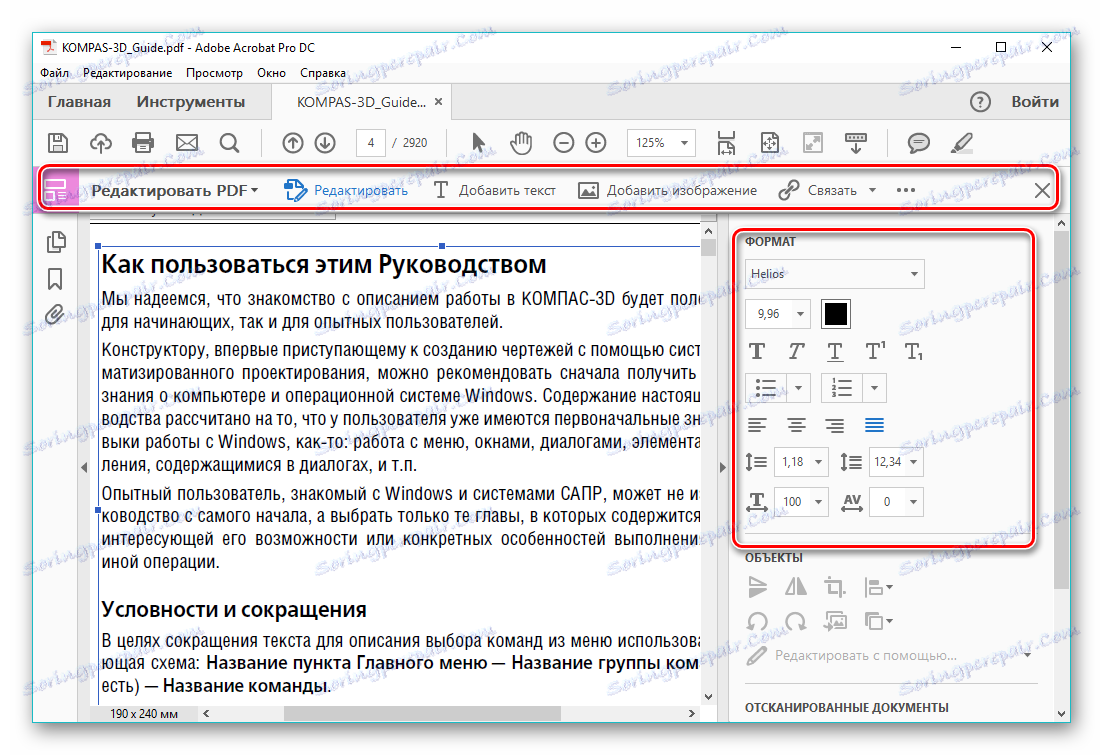
Task: Toggle italic text formatting
Action: (795, 351)
